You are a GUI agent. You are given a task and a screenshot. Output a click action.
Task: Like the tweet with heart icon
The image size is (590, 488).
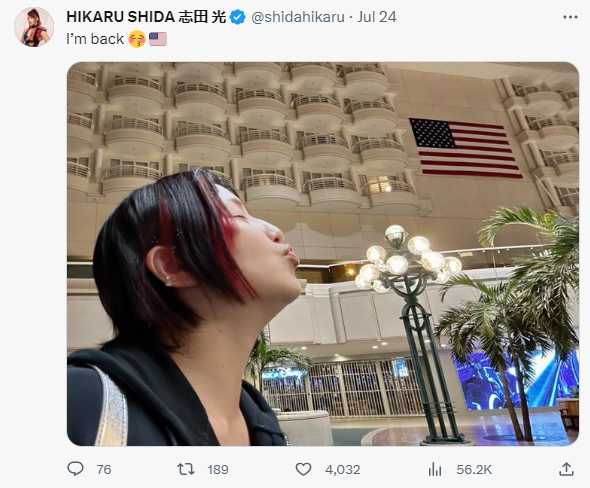303,469
